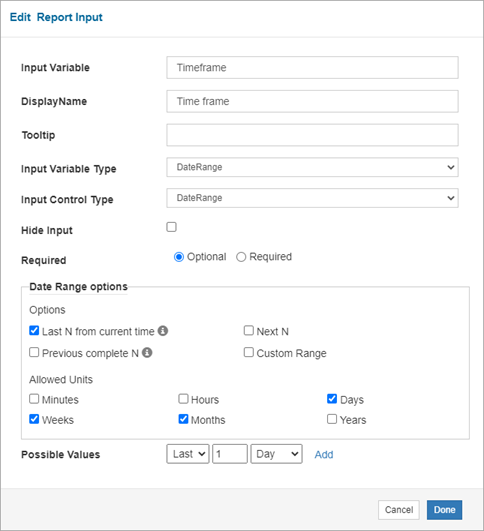Select the Optional radio button

pyautogui.click(x=179, y=257)
